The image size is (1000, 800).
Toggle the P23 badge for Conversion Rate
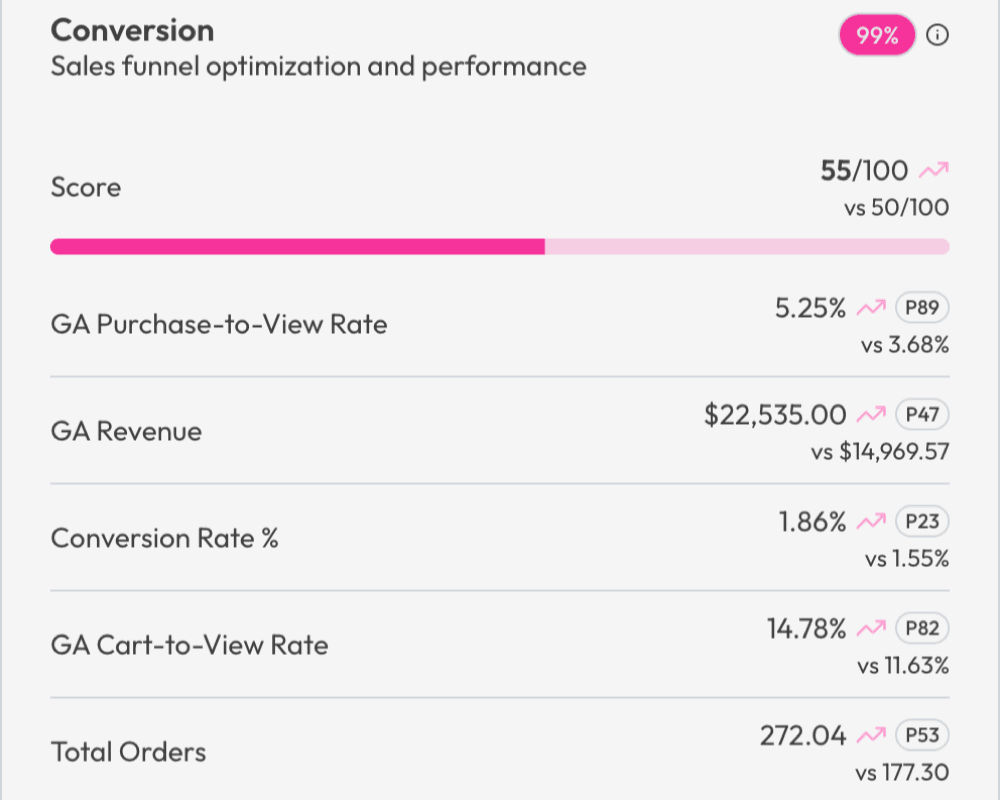tap(921, 521)
